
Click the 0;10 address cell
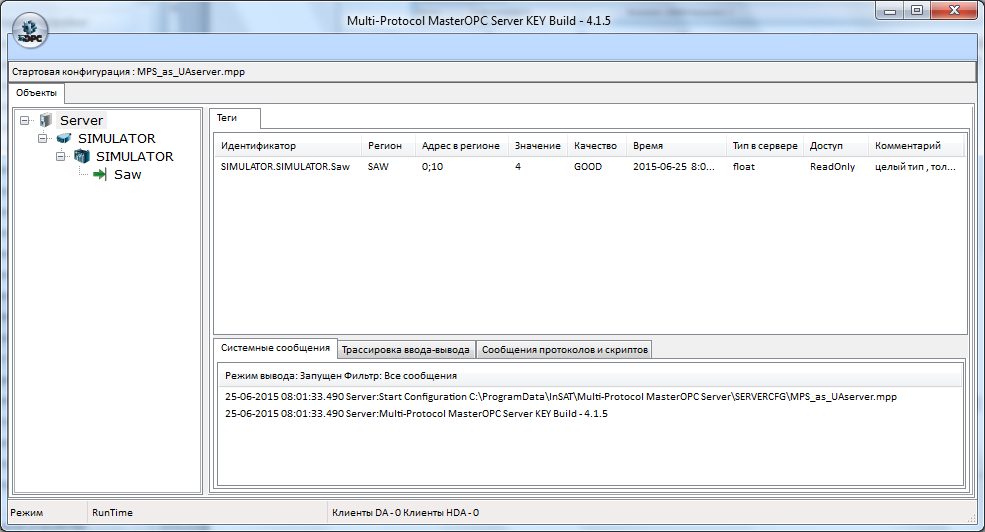pos(432,166)
